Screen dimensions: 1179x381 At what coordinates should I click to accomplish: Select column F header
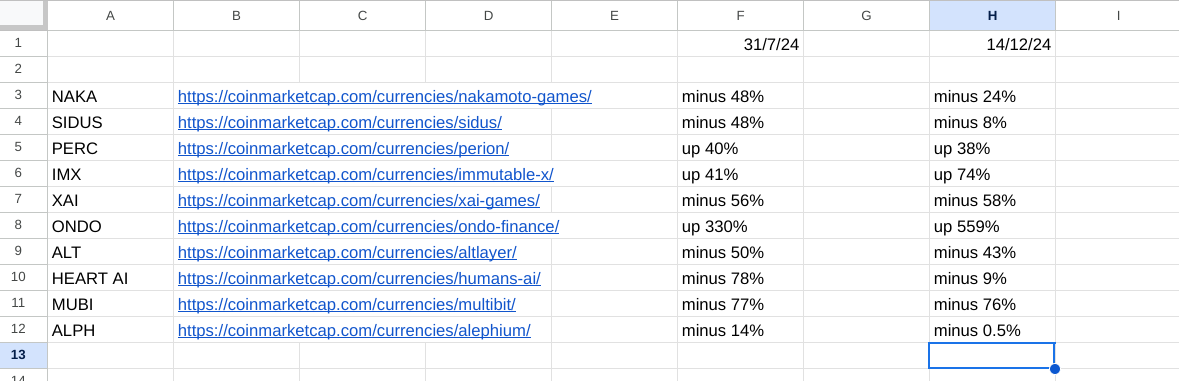(x=740, y=16)
